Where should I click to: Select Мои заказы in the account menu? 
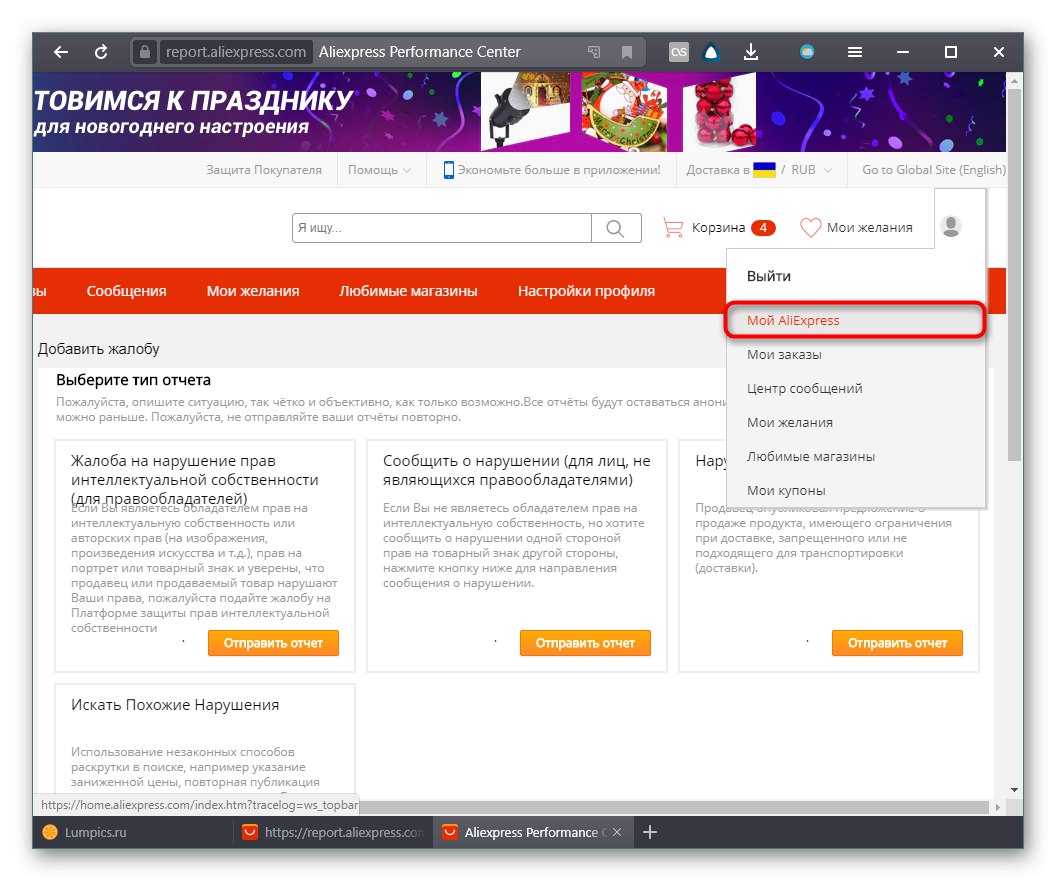click(x=784, y=354)
